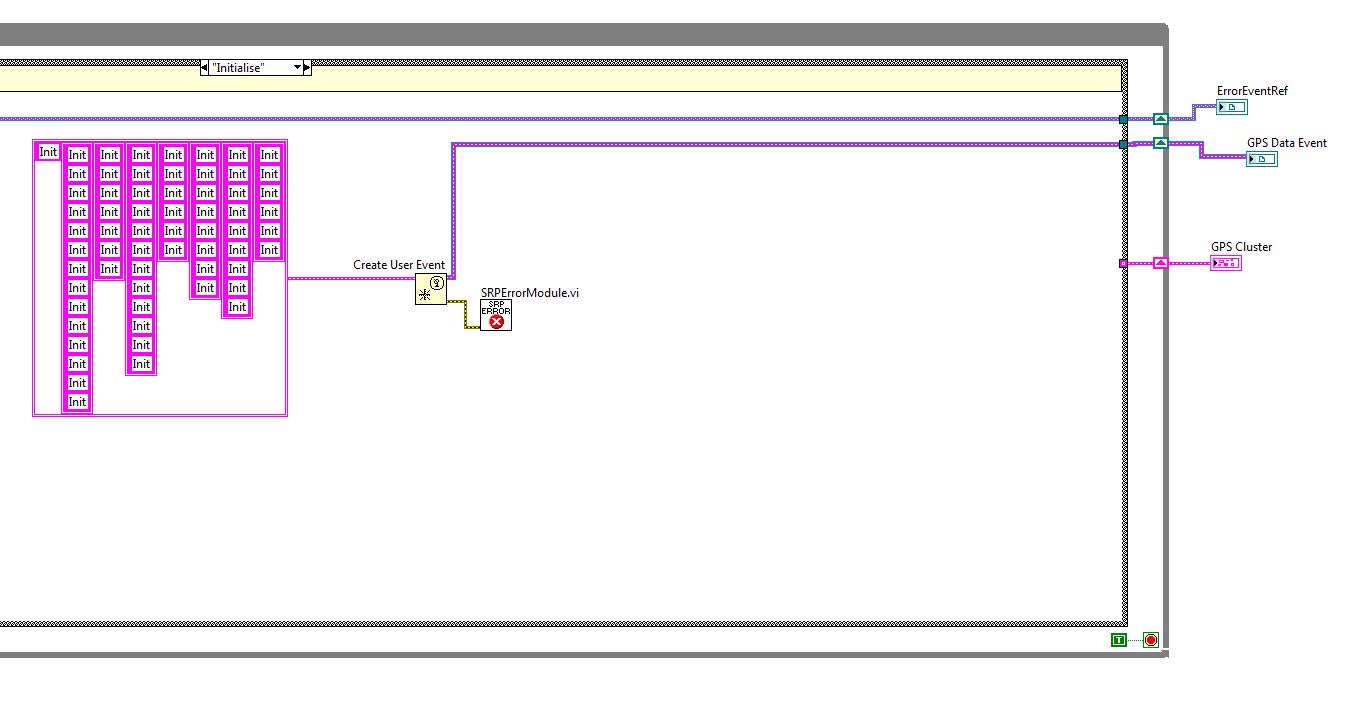1351x720 pixels.
Task: Select the GPS Cluster indicator terminal
Action: tap(1226, 263)
